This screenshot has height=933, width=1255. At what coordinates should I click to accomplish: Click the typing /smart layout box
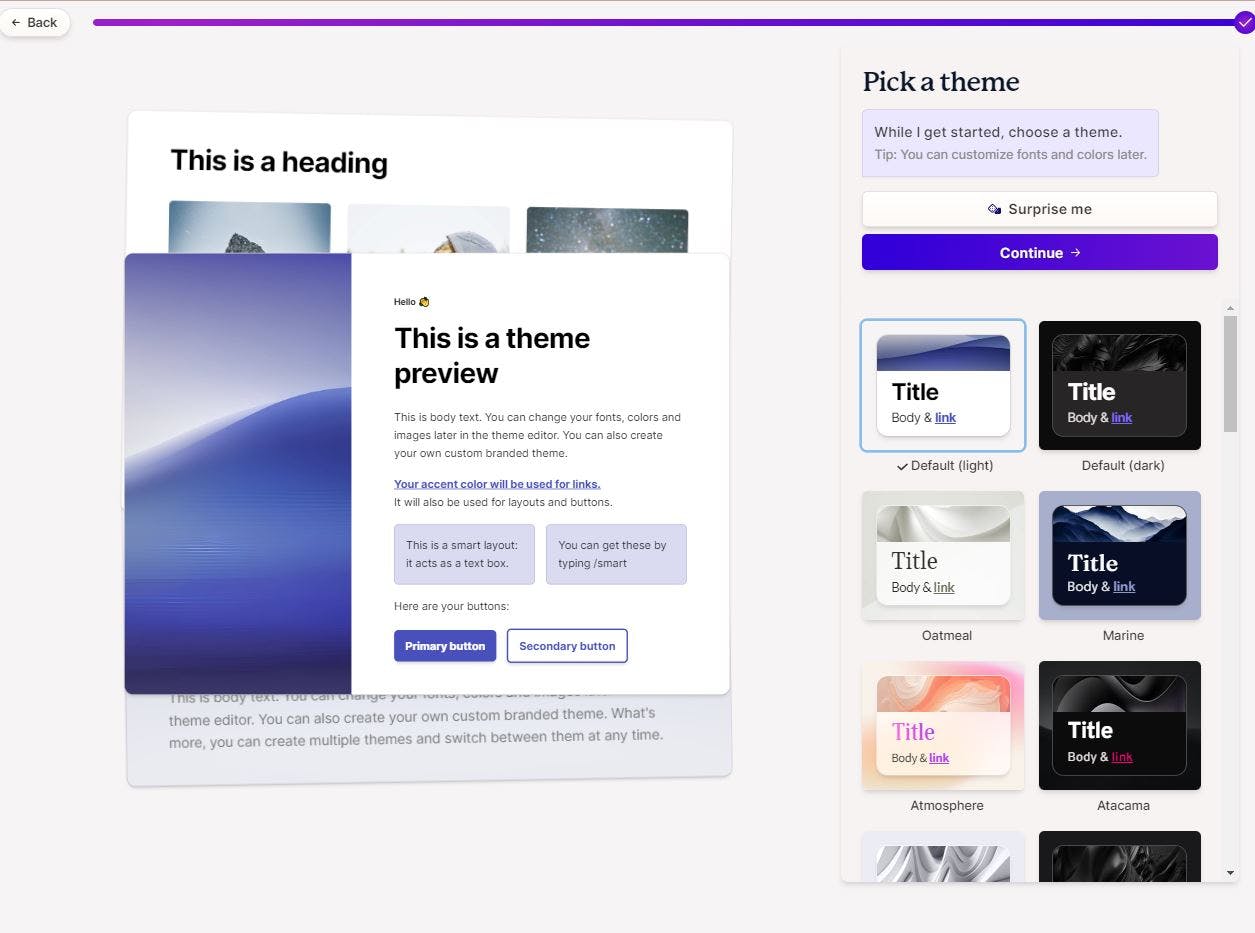coord(616,554)
